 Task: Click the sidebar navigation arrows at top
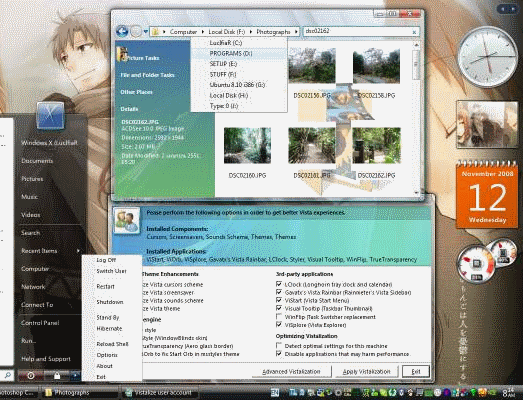click(507, 9)
